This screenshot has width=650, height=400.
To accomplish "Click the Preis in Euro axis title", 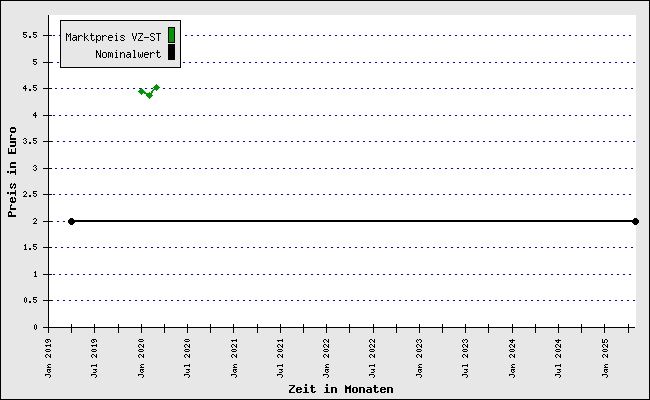I will click(12, 172).
